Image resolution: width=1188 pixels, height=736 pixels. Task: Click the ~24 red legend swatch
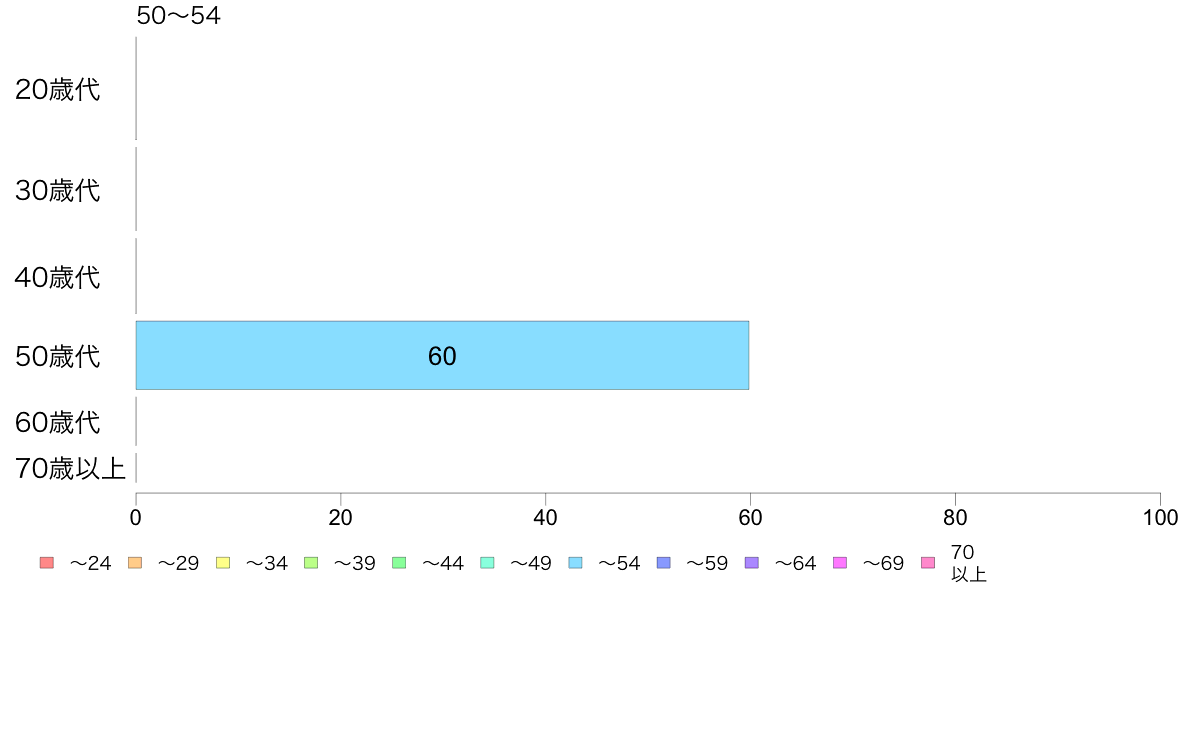click(47, 562)
